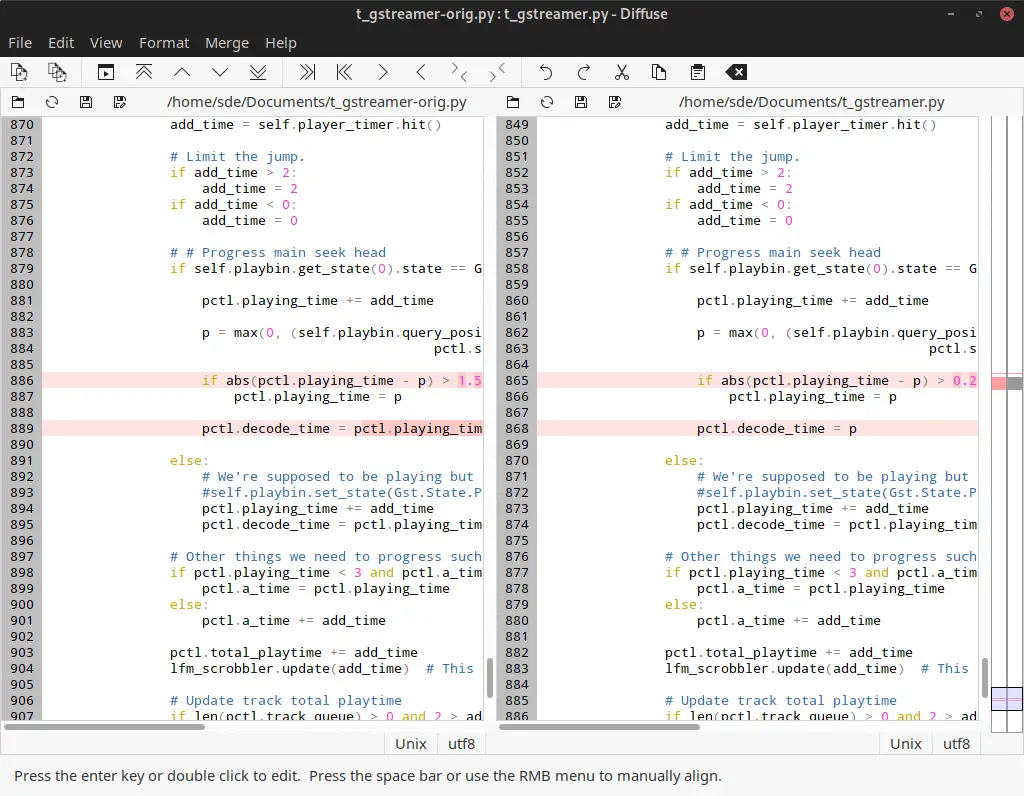
Task: Click the Realign All toolbar icon
Action: 106,72
